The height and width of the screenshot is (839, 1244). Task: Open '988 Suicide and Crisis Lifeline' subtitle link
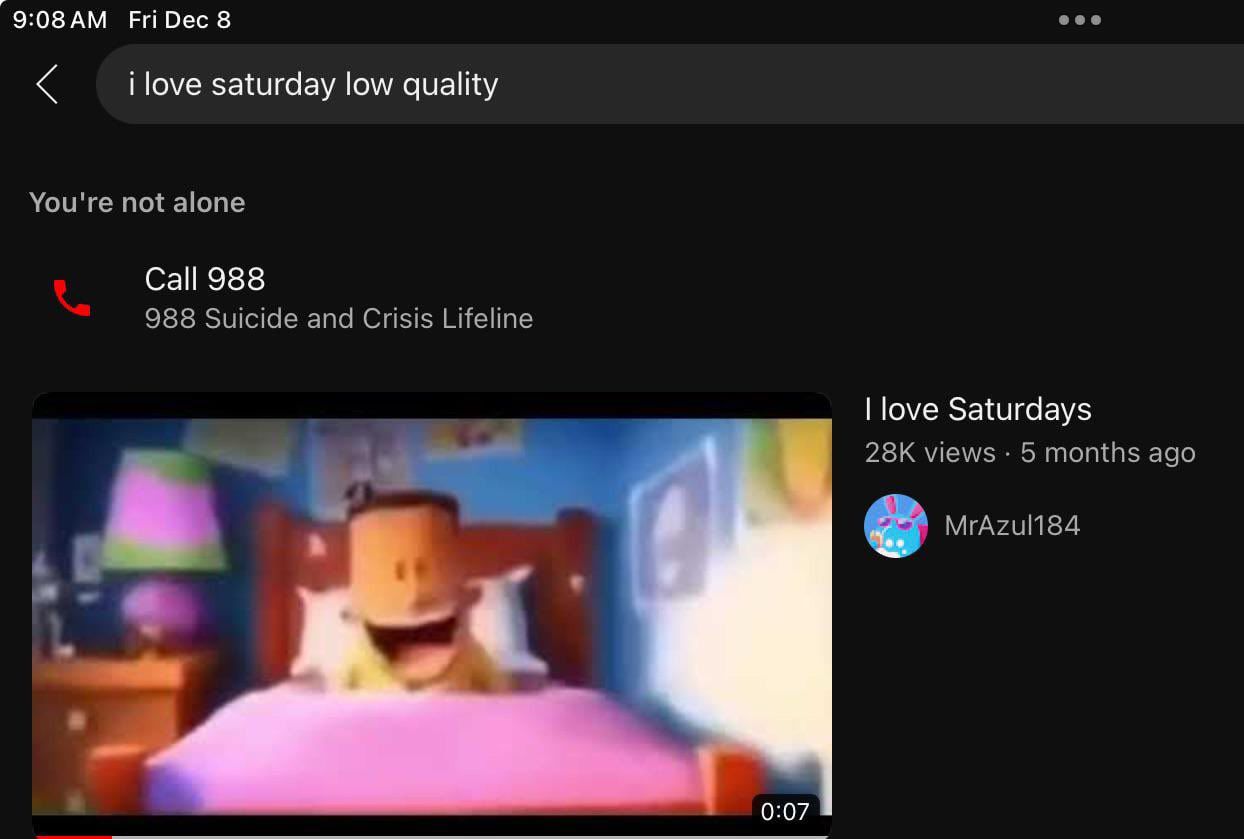339,319
